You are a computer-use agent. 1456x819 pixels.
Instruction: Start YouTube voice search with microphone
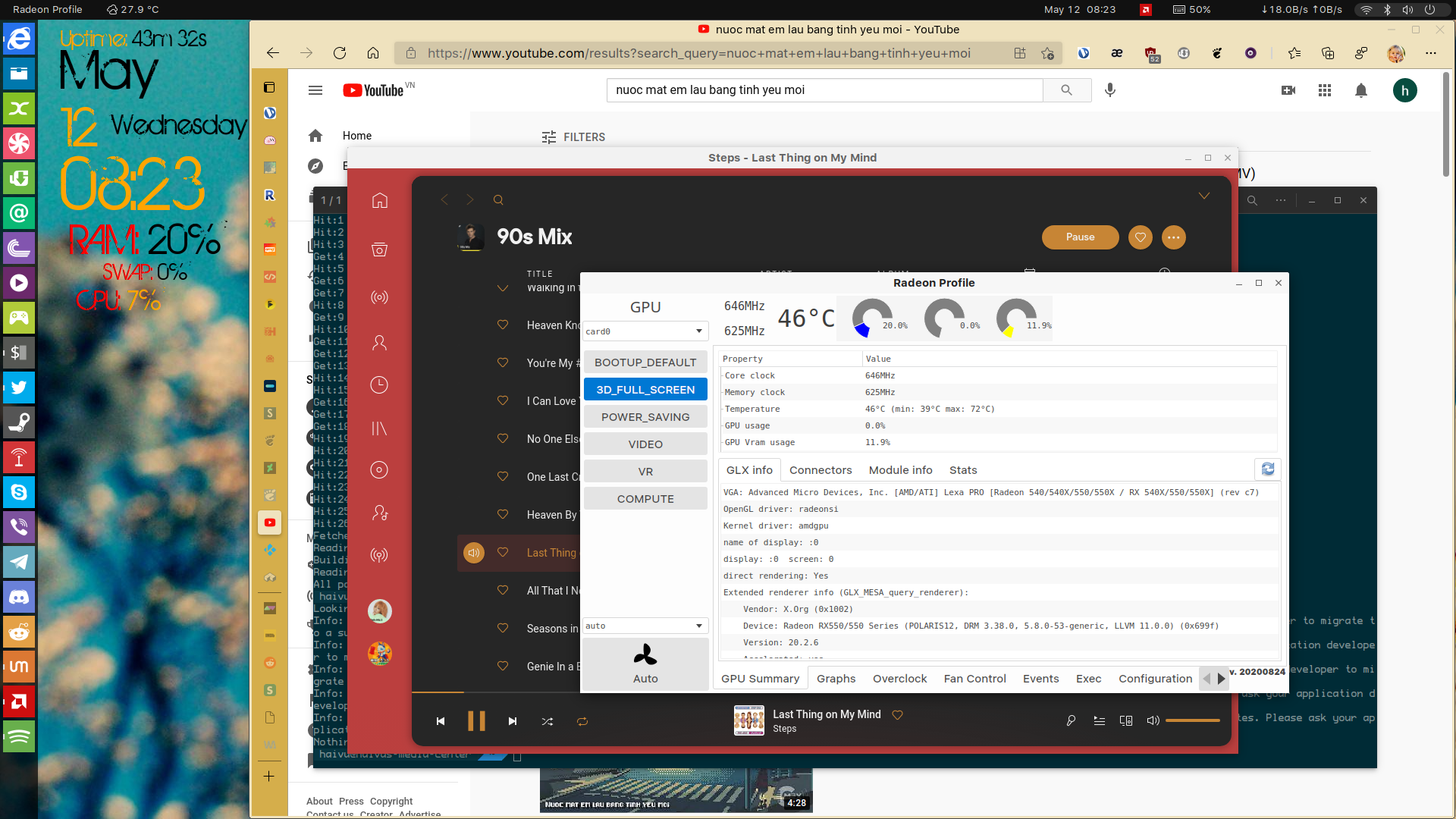coord(1110,90)
